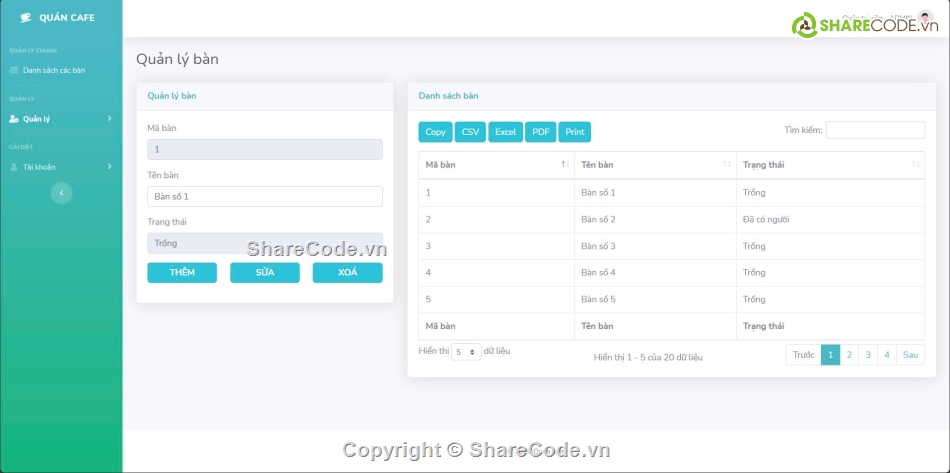
Task: Click the coffee cup logo icon
Action: pyautogui.click(x=25, y=18)
